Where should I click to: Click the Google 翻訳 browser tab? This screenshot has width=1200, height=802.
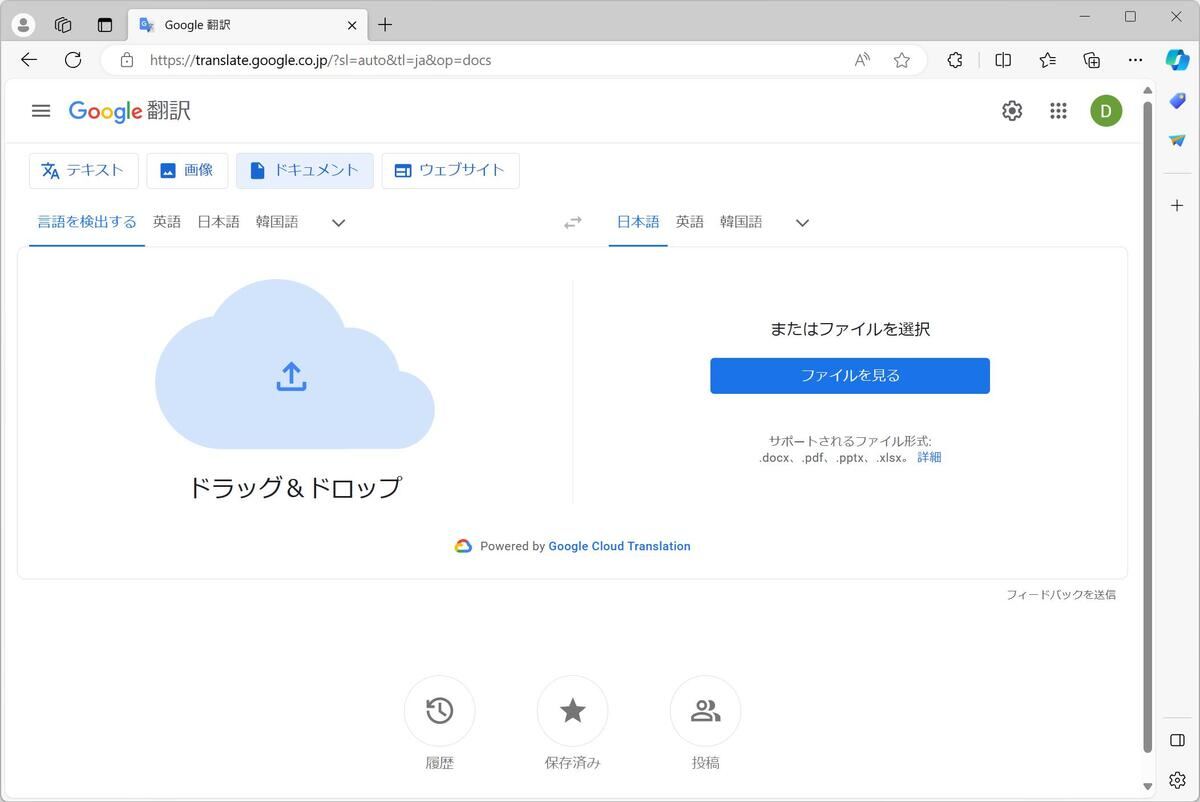pos(248,25)
